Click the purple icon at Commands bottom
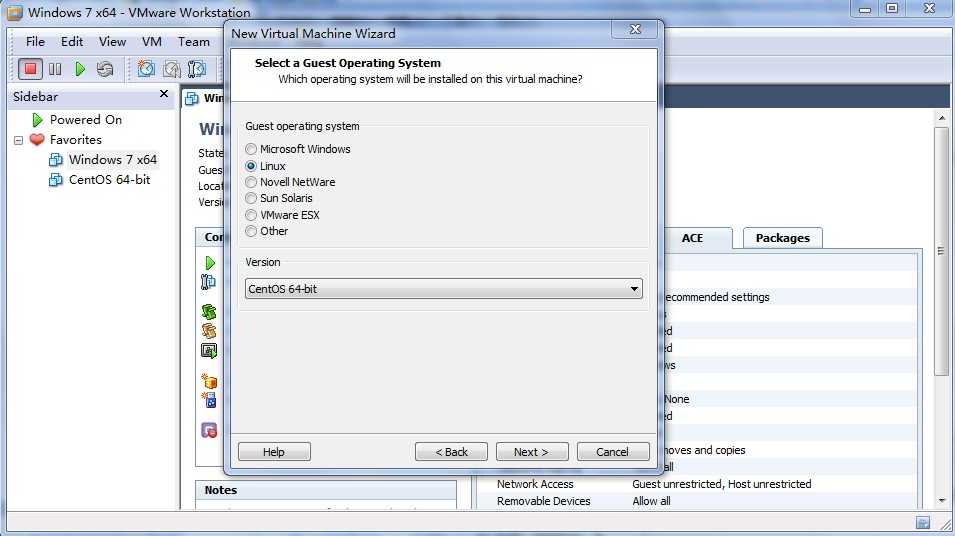The width and height of the screenshot is (955, 536). 209,431
